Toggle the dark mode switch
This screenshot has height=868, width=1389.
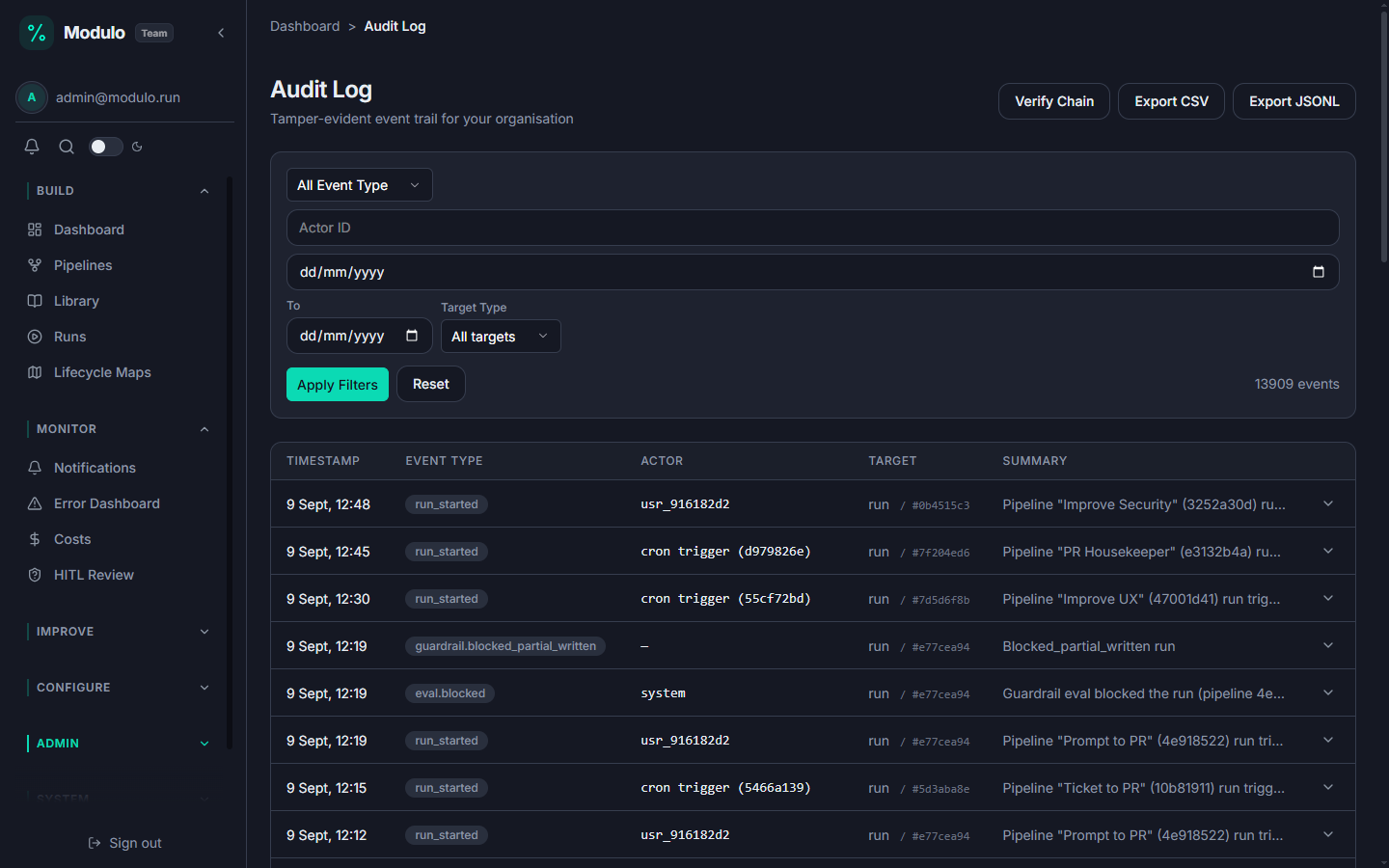pos(105,147)
